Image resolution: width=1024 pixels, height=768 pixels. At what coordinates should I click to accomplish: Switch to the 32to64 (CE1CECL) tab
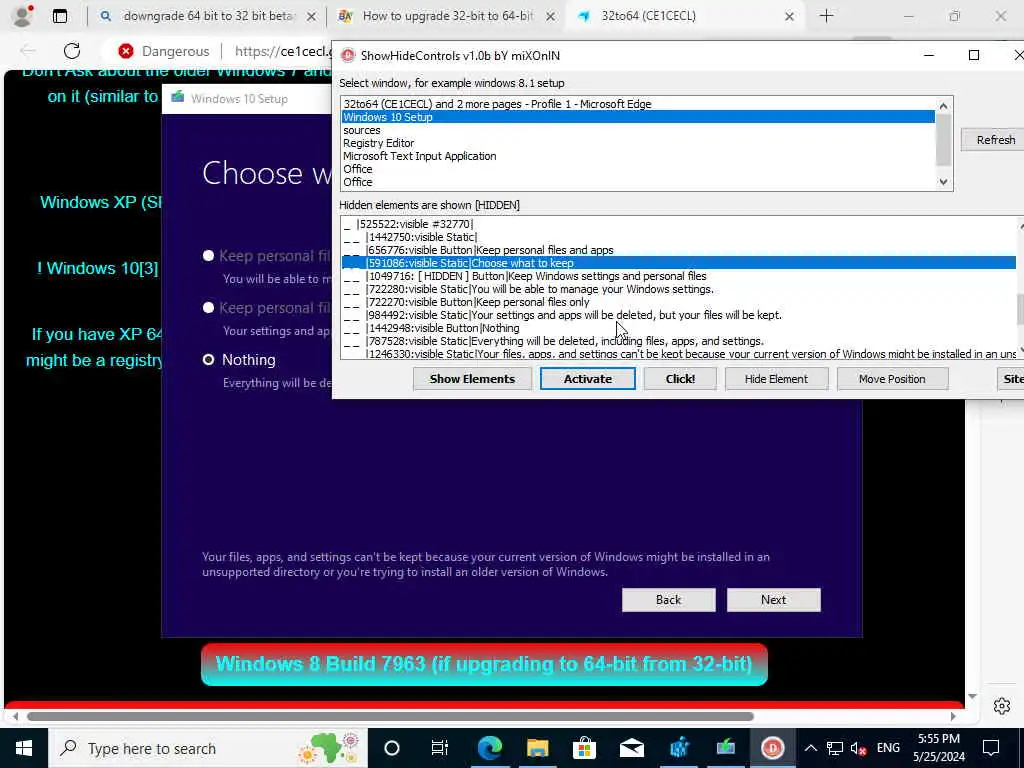pos(684,16)
